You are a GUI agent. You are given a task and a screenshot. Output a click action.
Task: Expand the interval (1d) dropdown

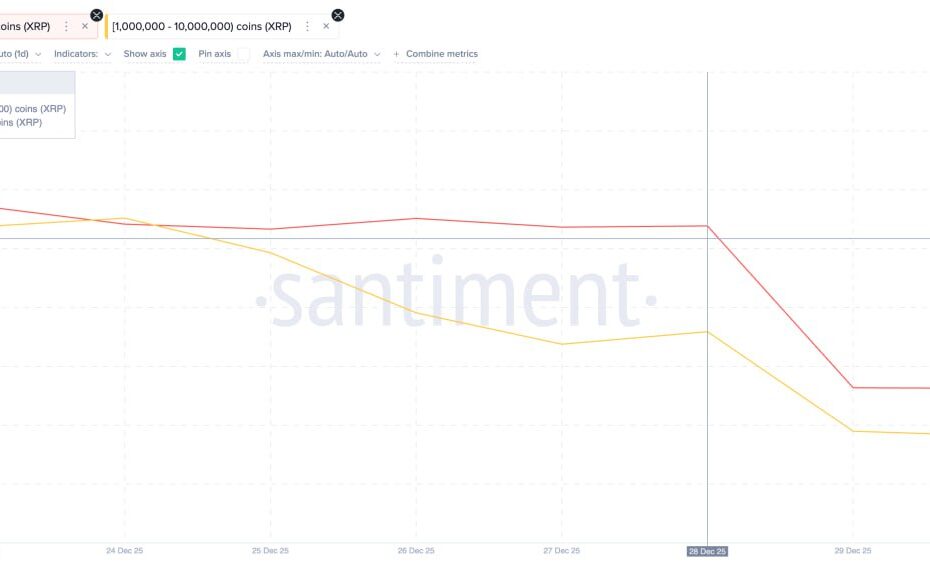click(21, 54)
